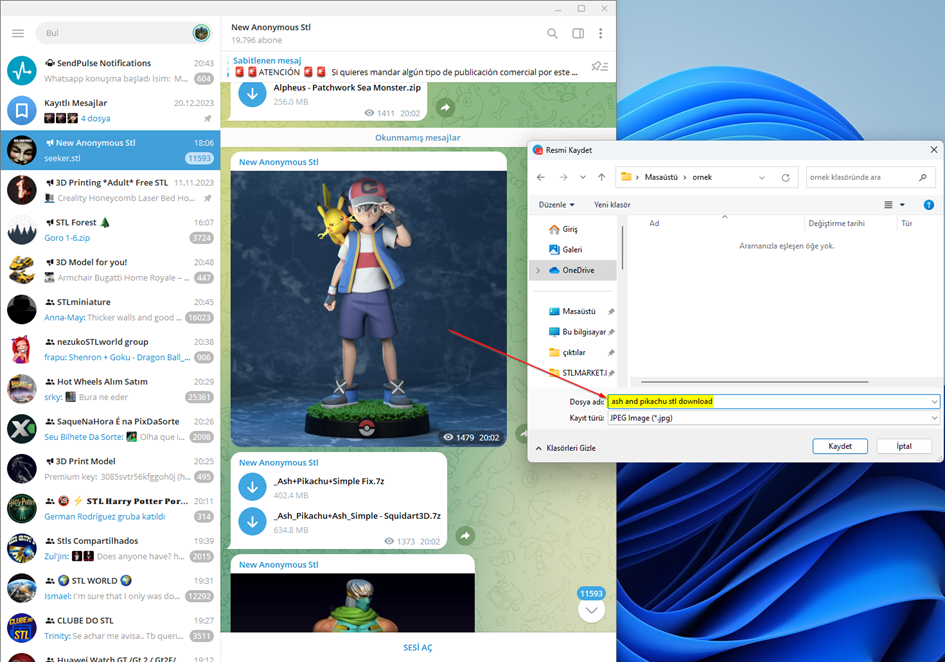Click the search icon in folder search box
The image size is (945, 662).
click(x=922, y=177)
